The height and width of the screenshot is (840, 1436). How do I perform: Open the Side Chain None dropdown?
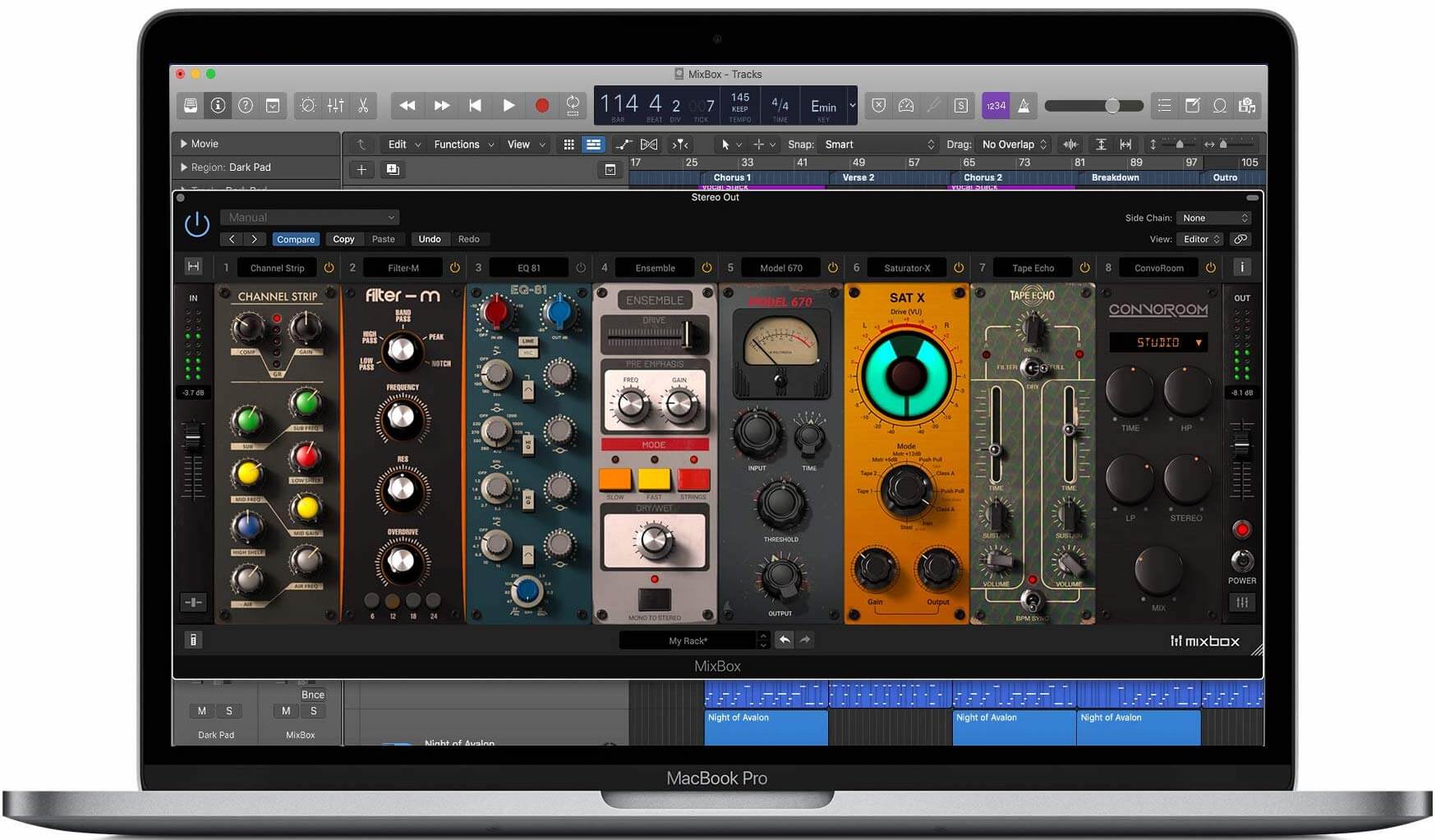(1214, 218)
